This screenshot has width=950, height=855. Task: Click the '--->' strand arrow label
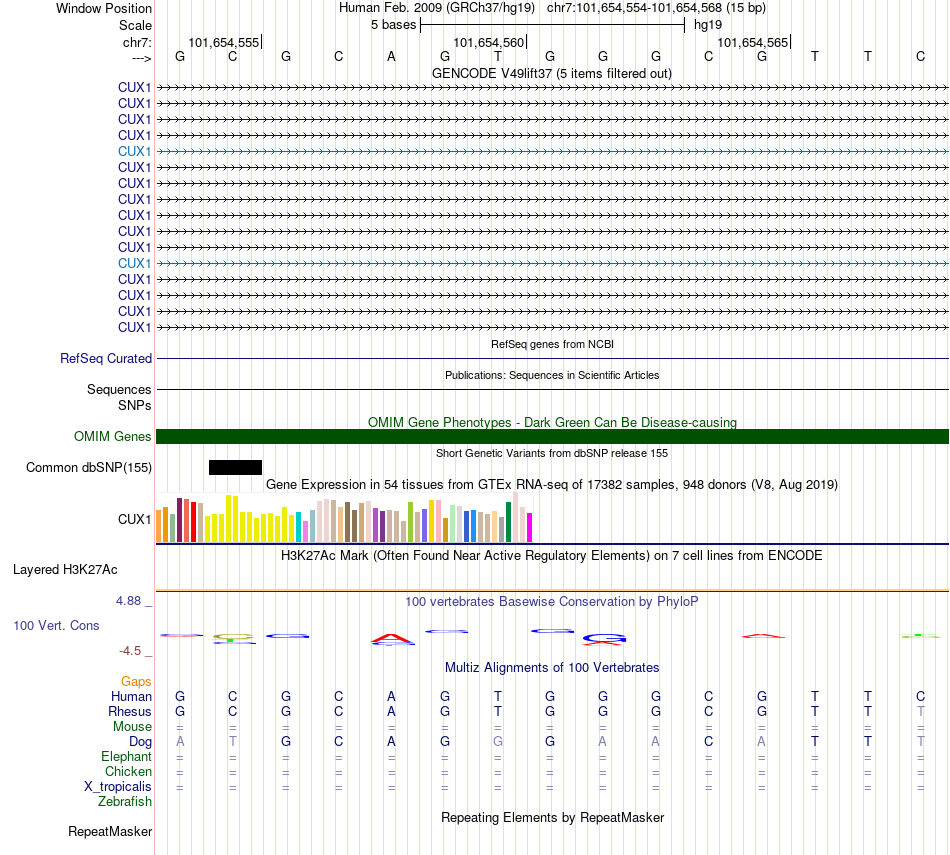click(x=141, y=58)
